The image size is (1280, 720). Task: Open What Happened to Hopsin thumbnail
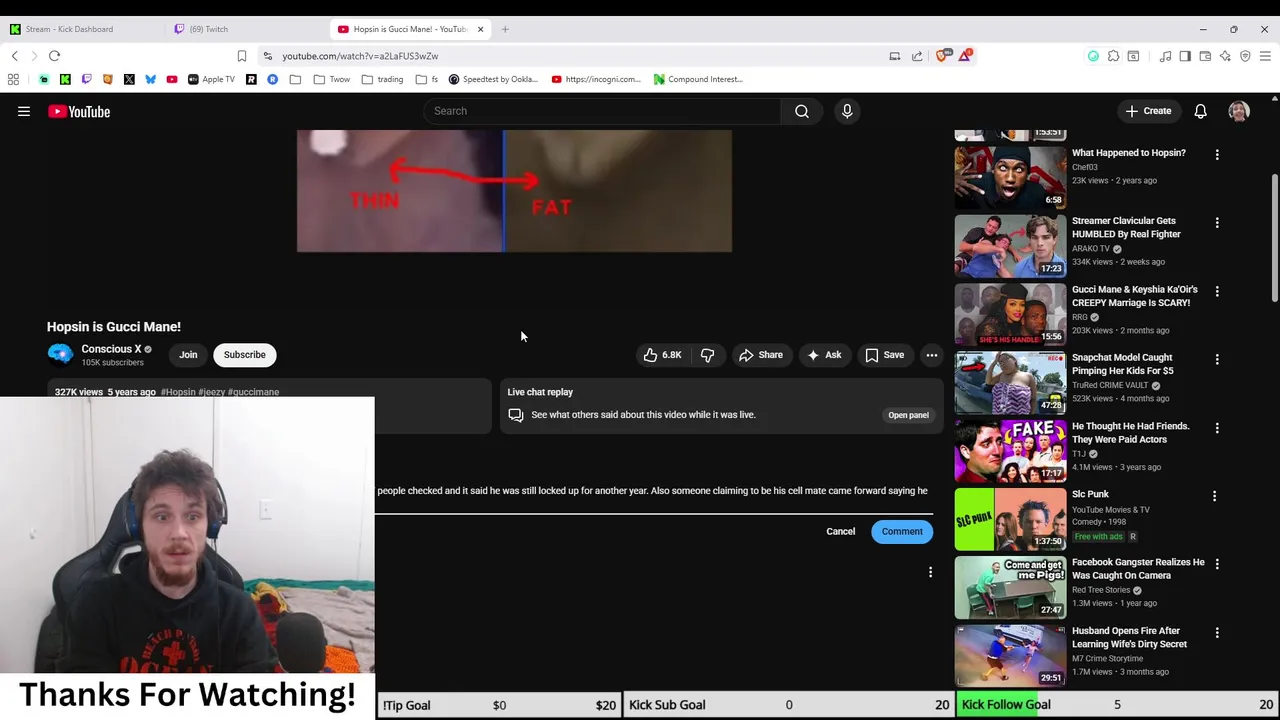coord(1010,176)
